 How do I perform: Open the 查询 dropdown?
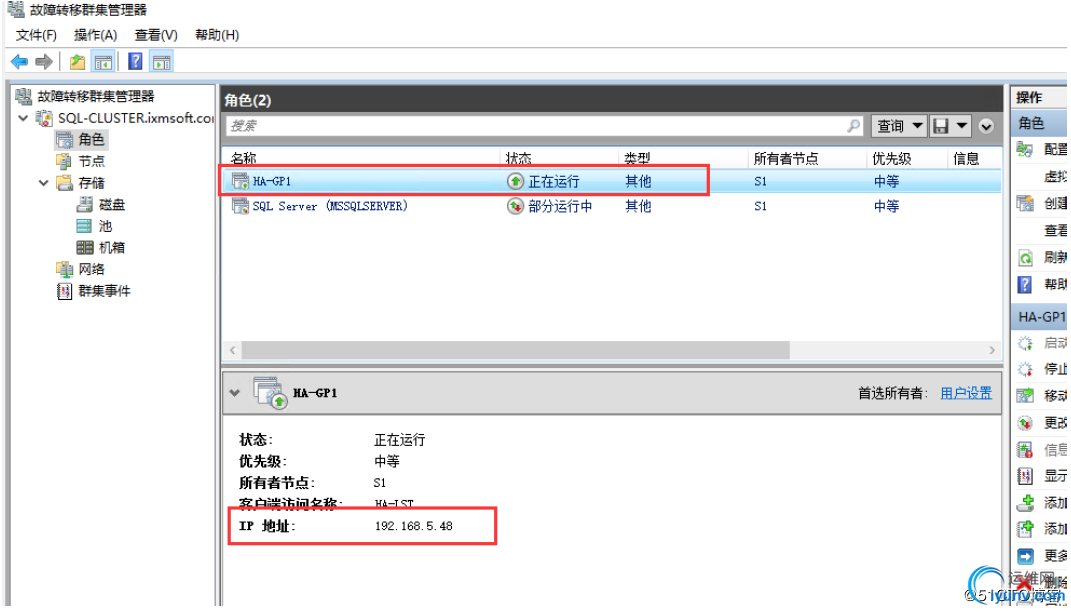(x=899, y=126)
